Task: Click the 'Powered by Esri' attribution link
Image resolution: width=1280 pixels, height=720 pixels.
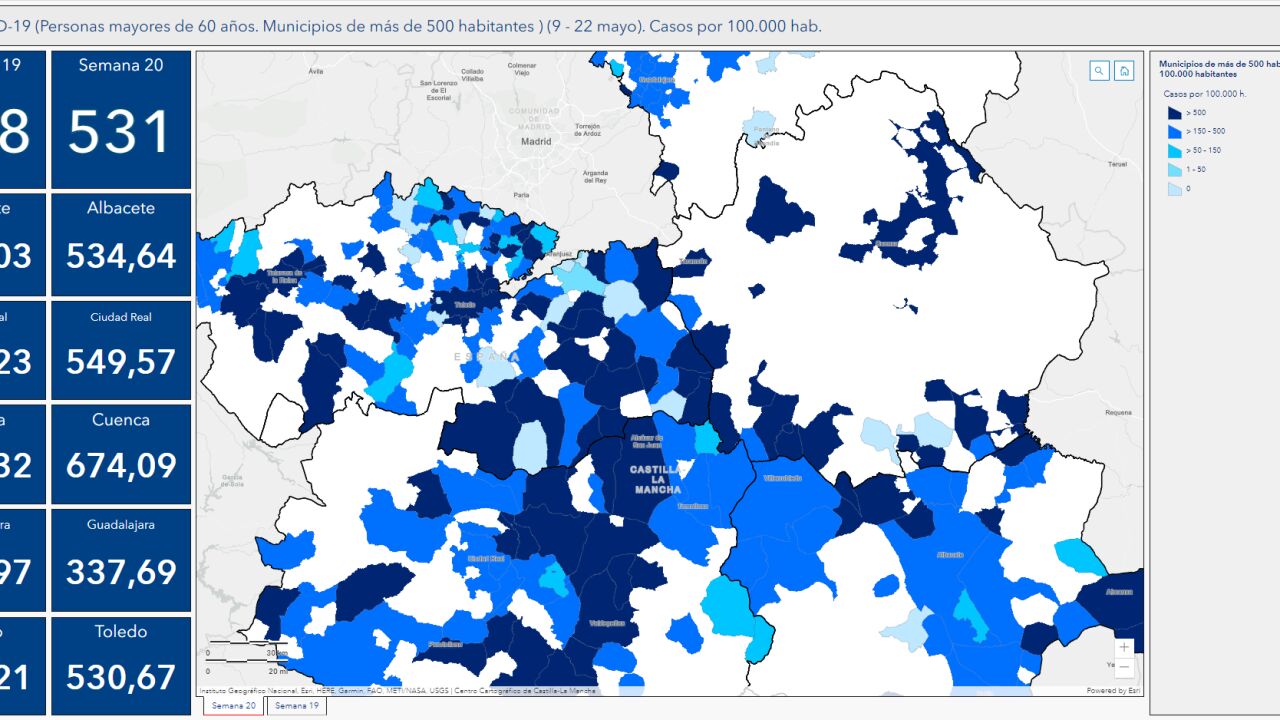Action: [1112, 691]
